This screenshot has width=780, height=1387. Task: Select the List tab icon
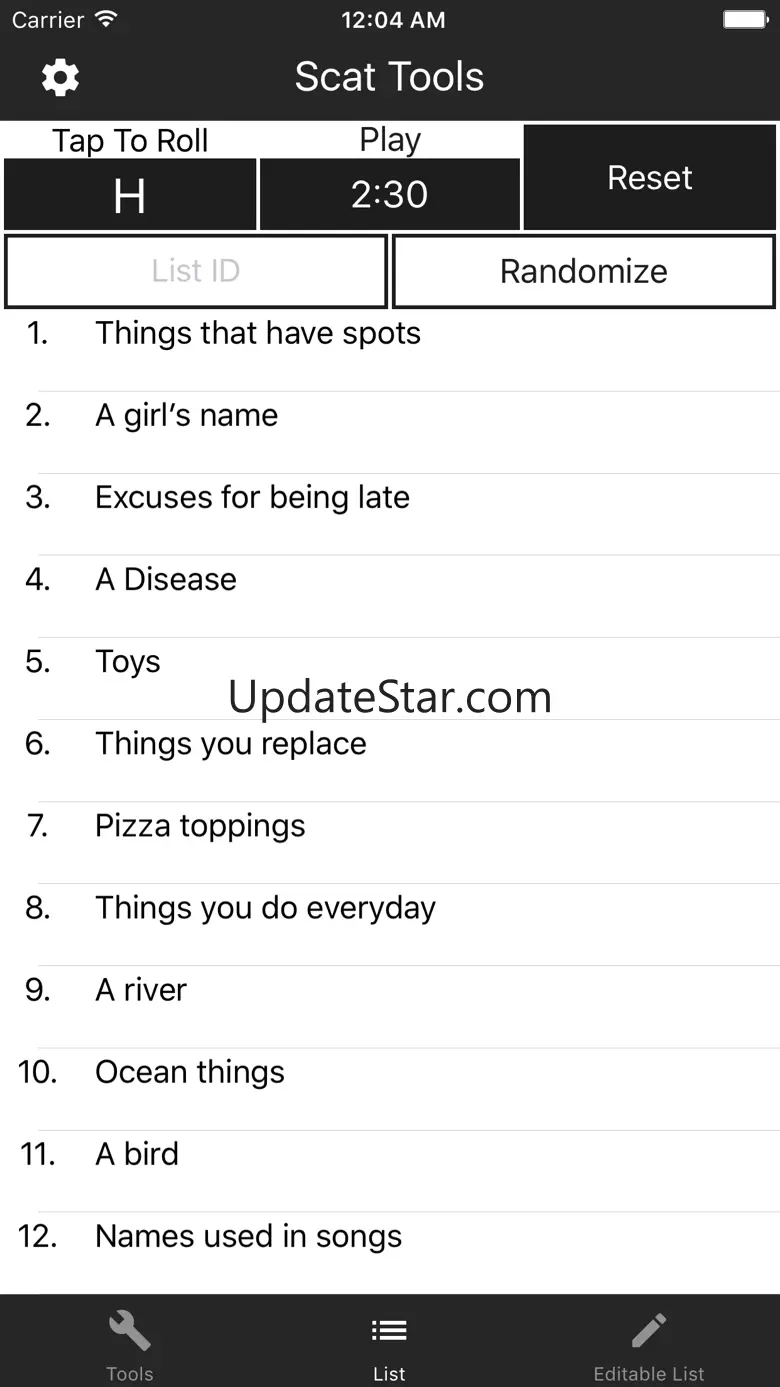pos(389,1332)
